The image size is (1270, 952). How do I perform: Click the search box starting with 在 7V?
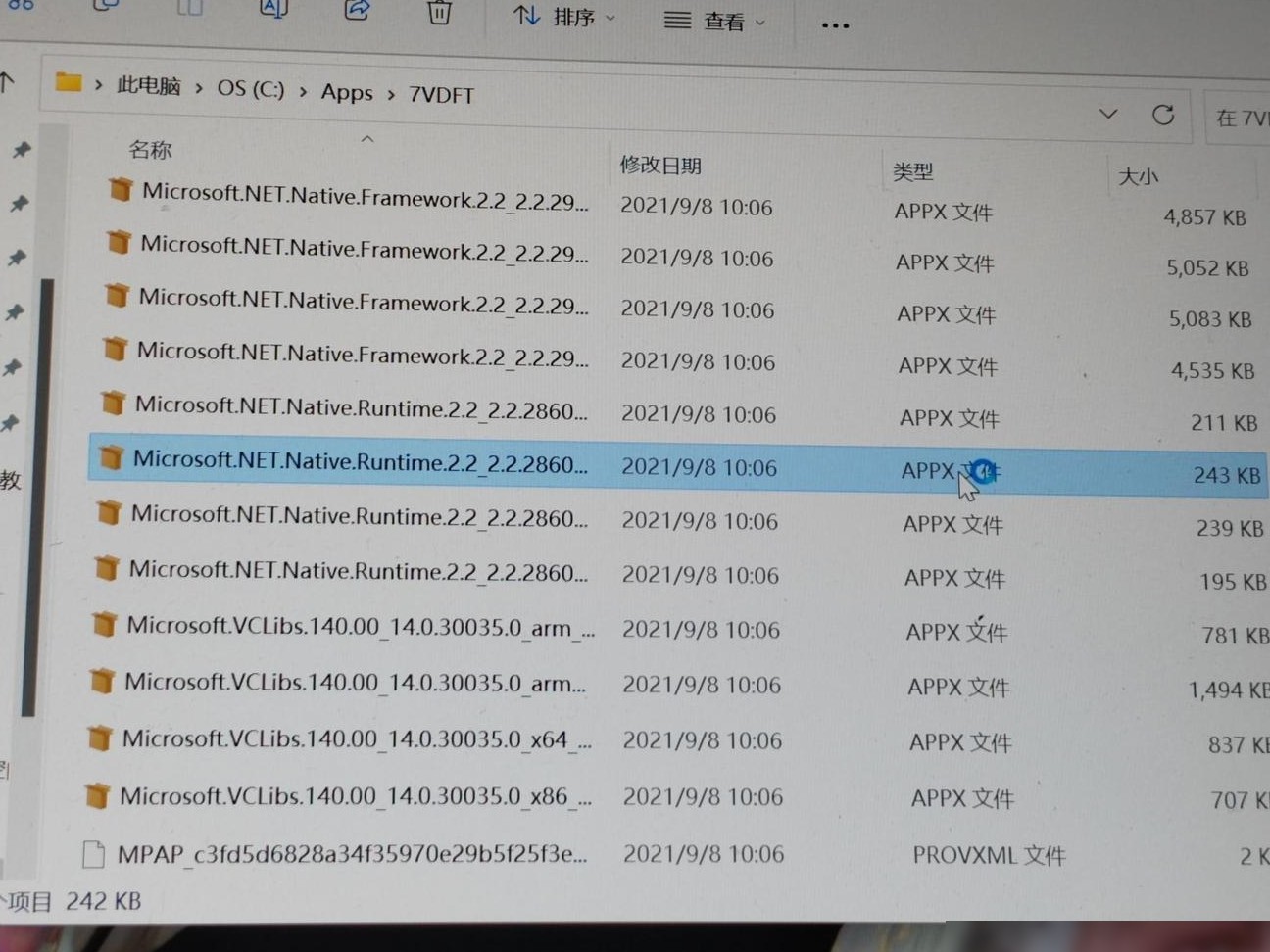pos(1240,117)
